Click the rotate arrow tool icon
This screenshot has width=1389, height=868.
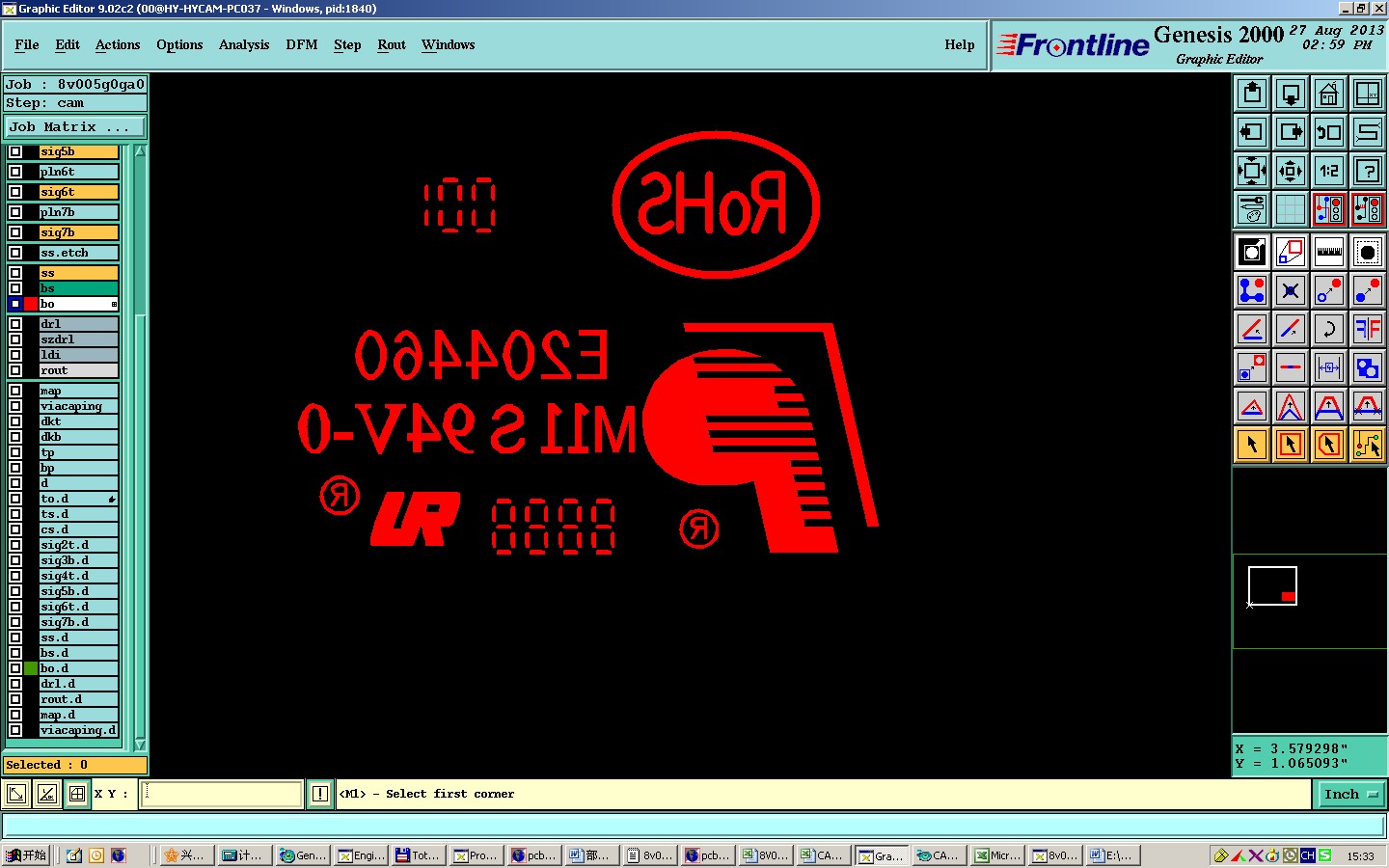click(x=1329, y=329)
